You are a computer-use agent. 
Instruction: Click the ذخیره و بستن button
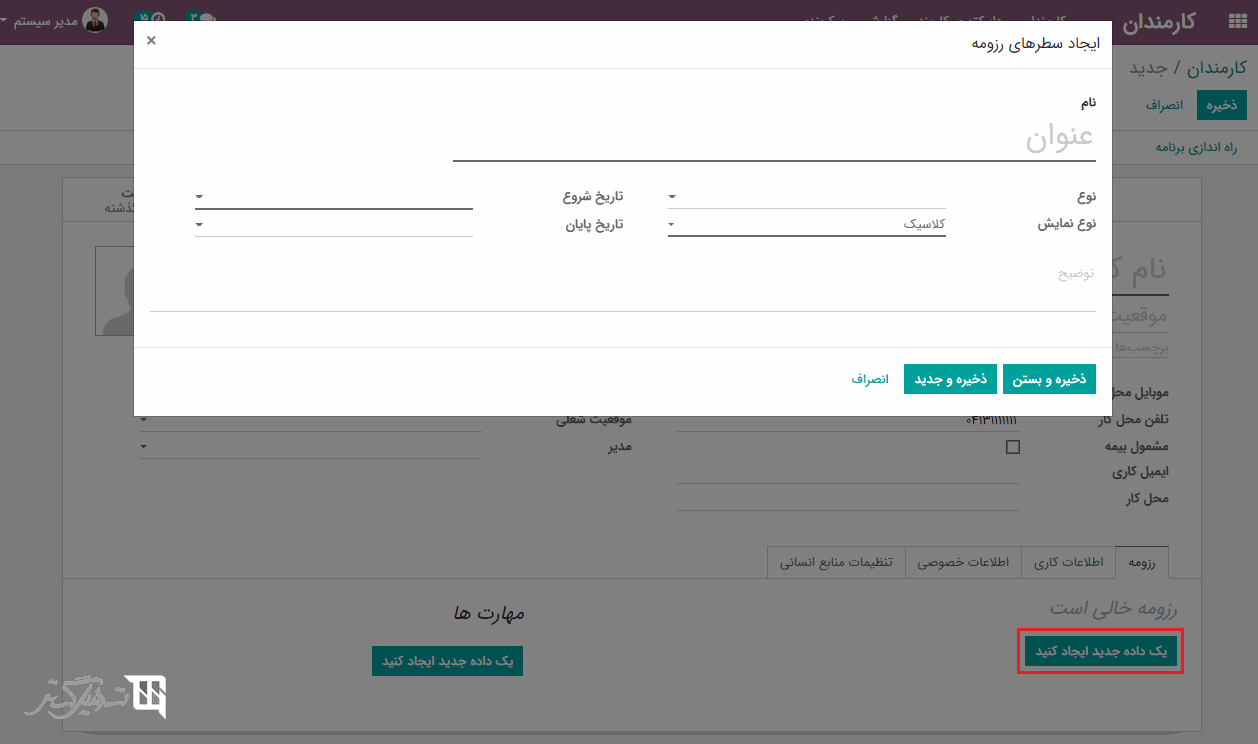1049,379
